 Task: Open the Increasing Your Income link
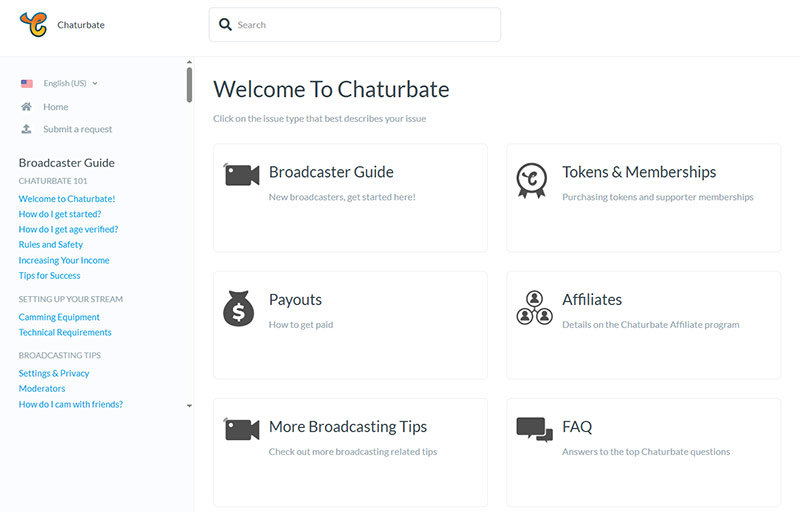64,260
